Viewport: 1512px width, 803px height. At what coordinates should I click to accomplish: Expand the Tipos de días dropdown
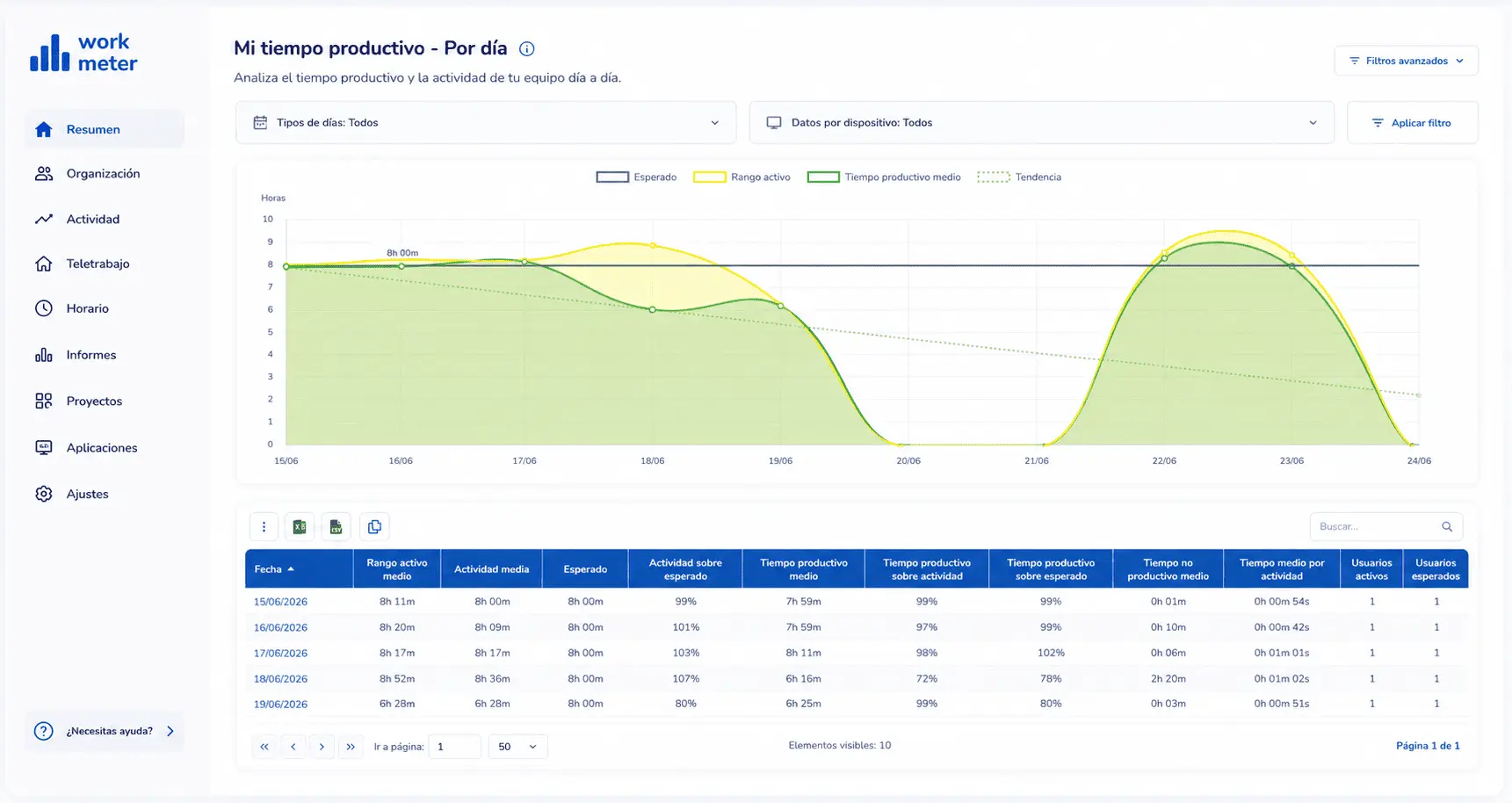pyautogui.click(x=486, y=123)
